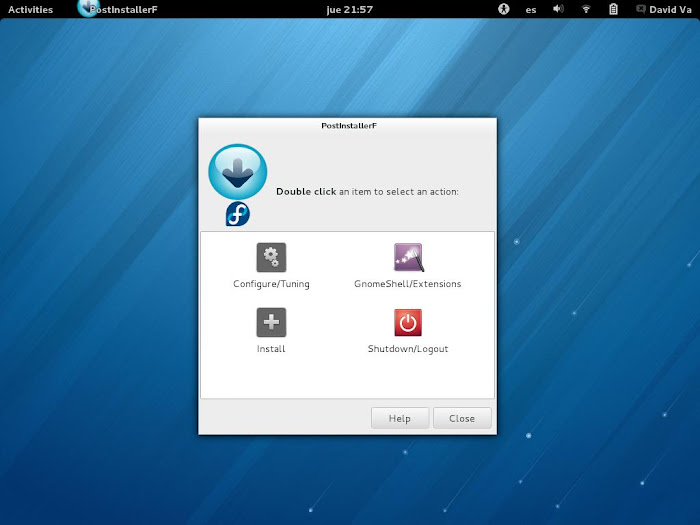Open the 'es' keyboard layout menu
Viewport: 700px width, 525px height.
[x=531, y=9]
